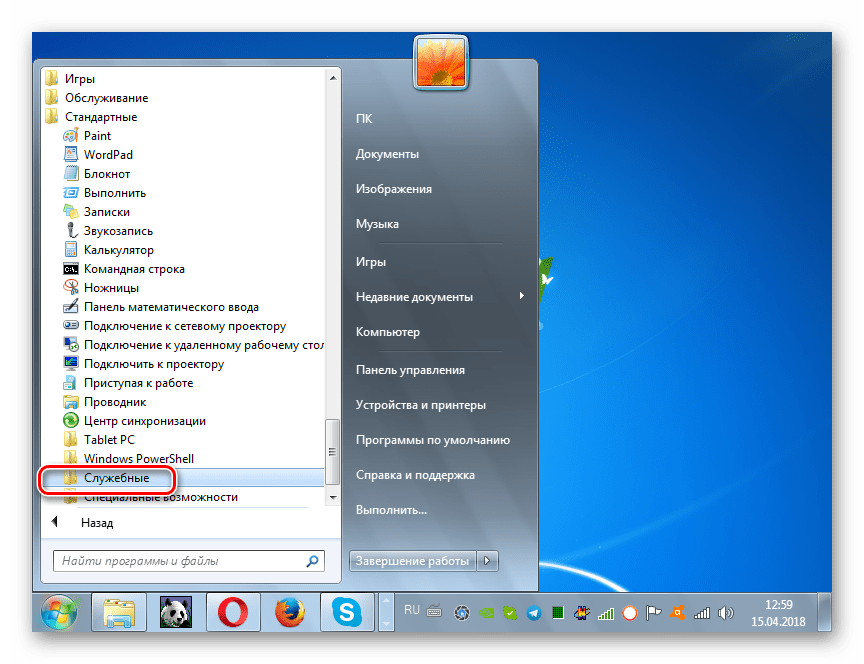Select Панель управления

coord(411,369)
